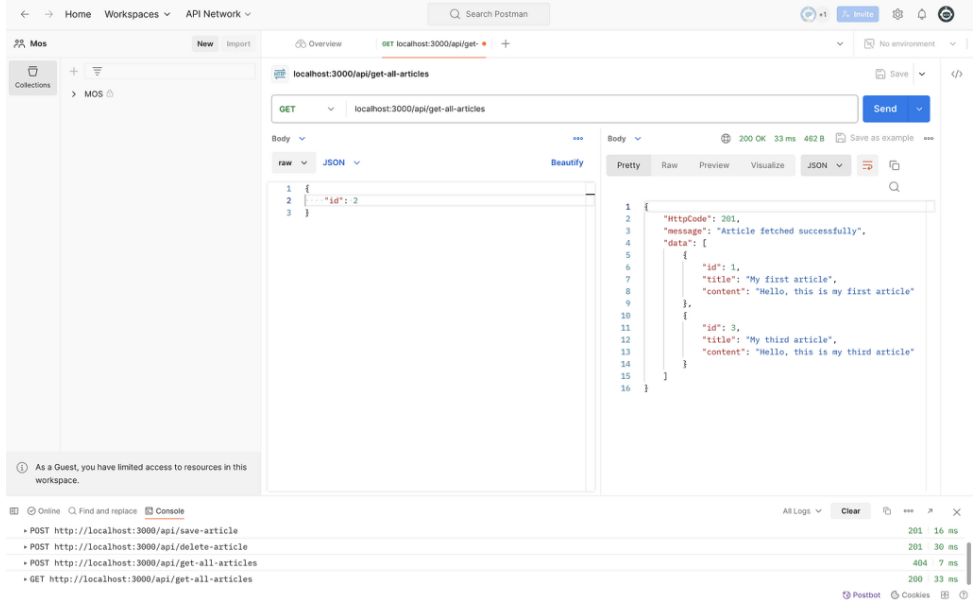
Task: Open Postbot assistant
Action: coord(861,595)
